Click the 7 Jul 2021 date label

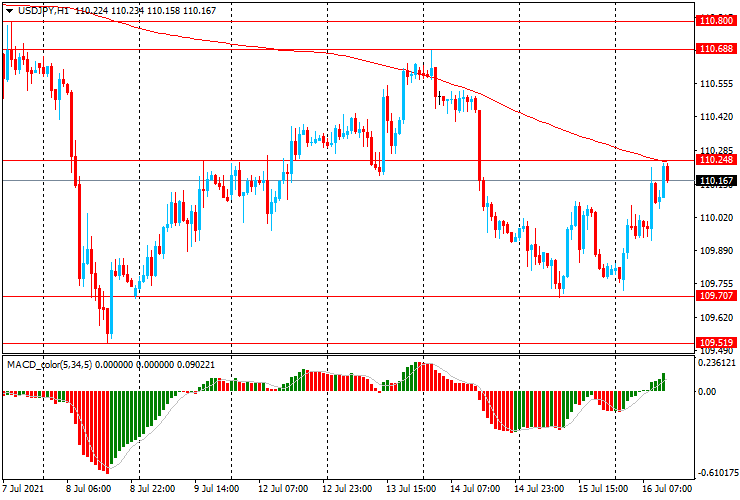[23, 488]
